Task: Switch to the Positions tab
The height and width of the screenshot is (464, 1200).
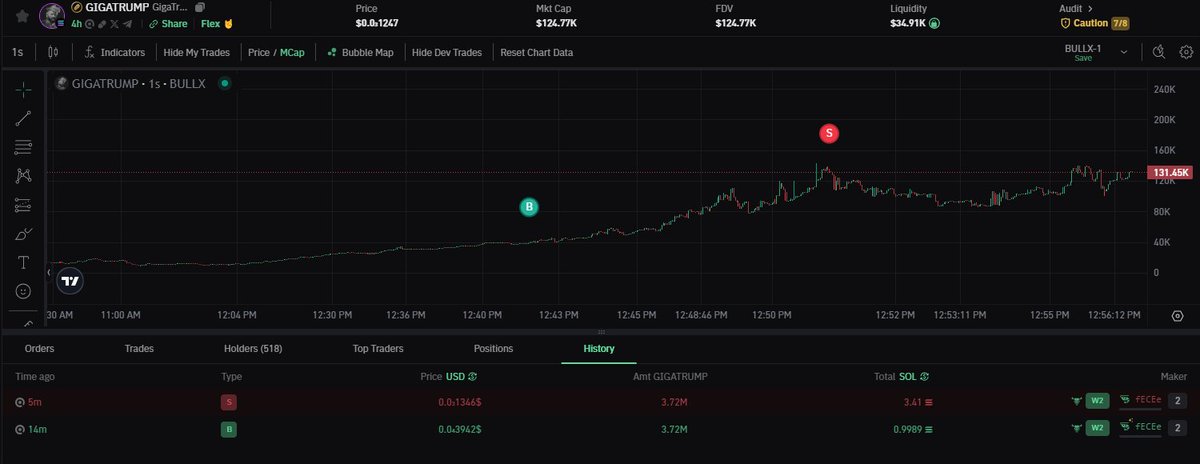Action: [x=493, y=349]
